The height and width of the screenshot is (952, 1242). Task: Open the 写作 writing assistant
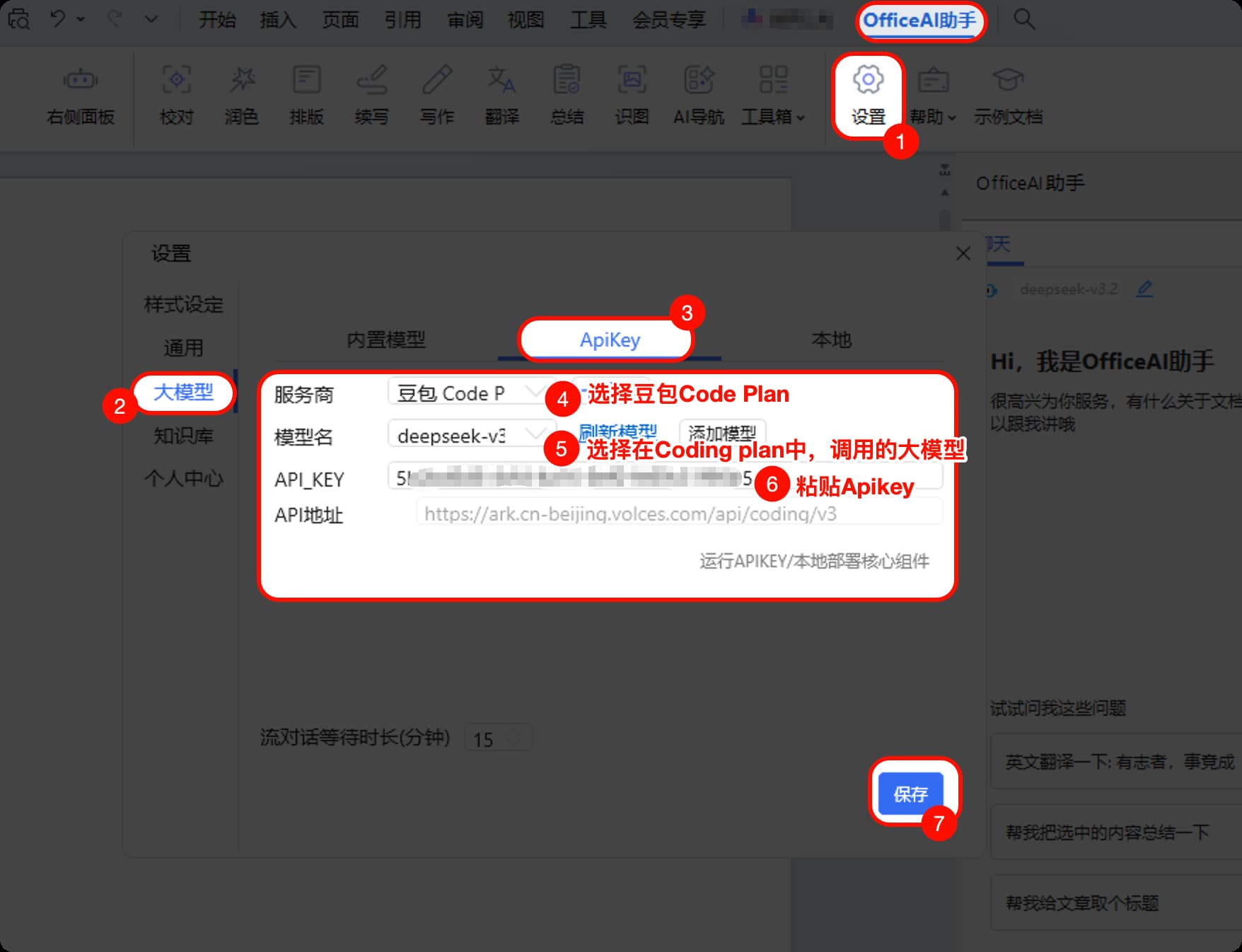437,95
